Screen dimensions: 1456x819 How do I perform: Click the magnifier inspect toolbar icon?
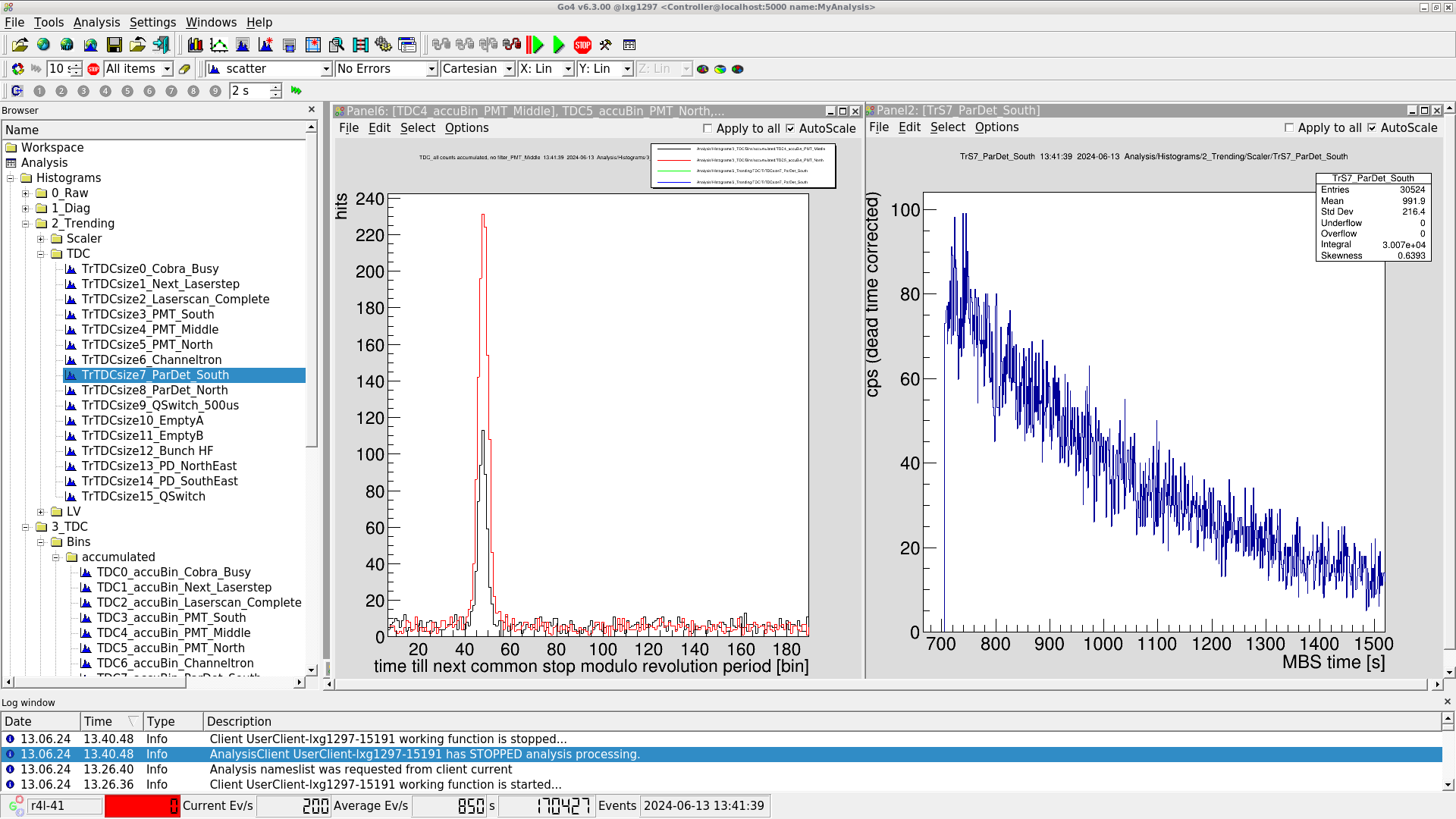(336, 45)
